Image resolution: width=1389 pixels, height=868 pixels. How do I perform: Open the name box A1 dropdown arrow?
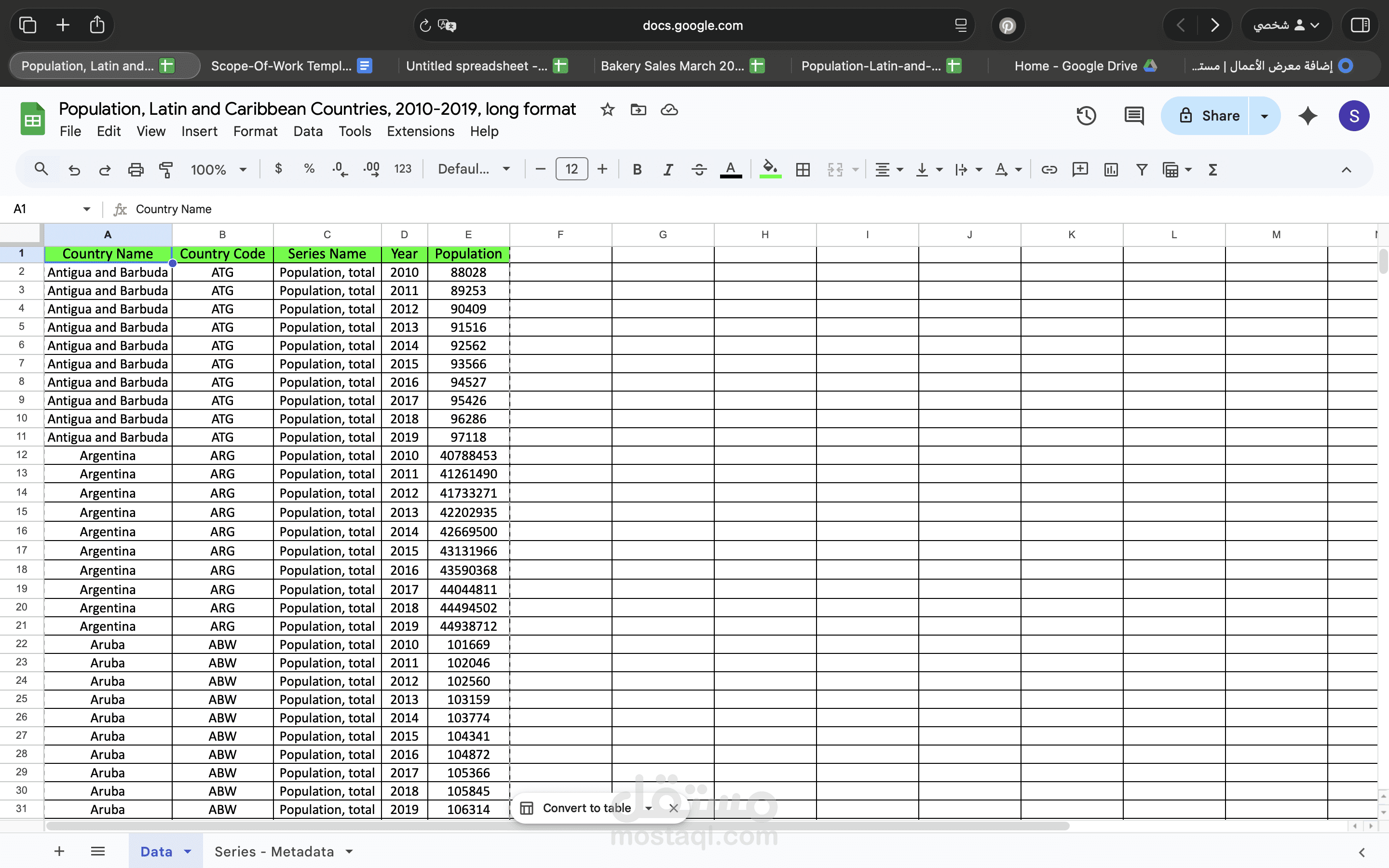86,209
